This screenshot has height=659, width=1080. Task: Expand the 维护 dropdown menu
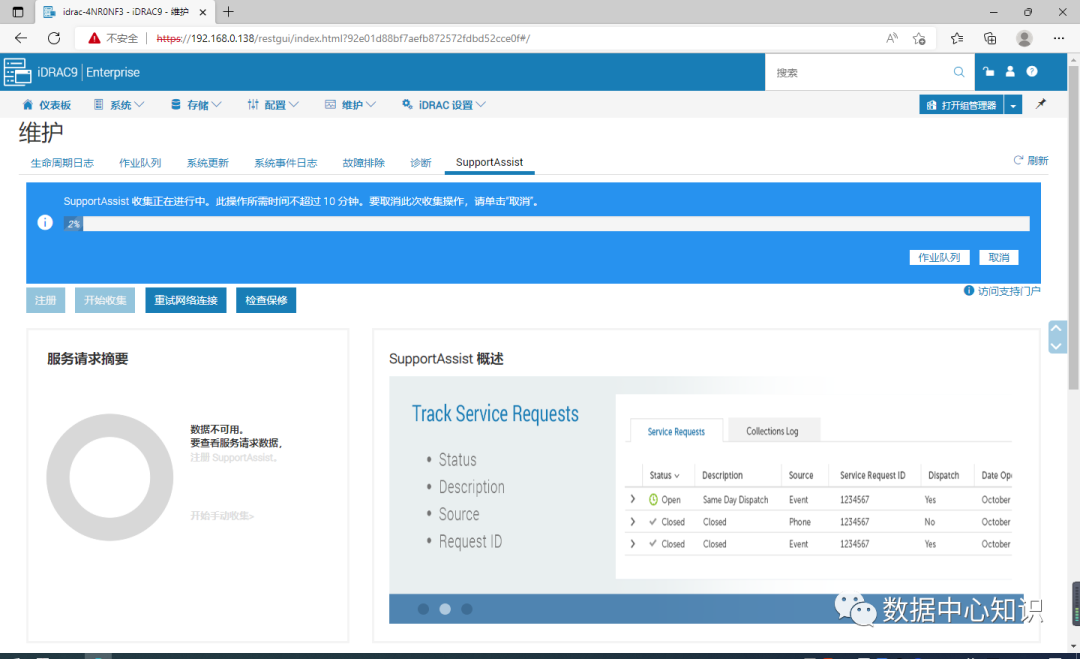click(351, 105)
